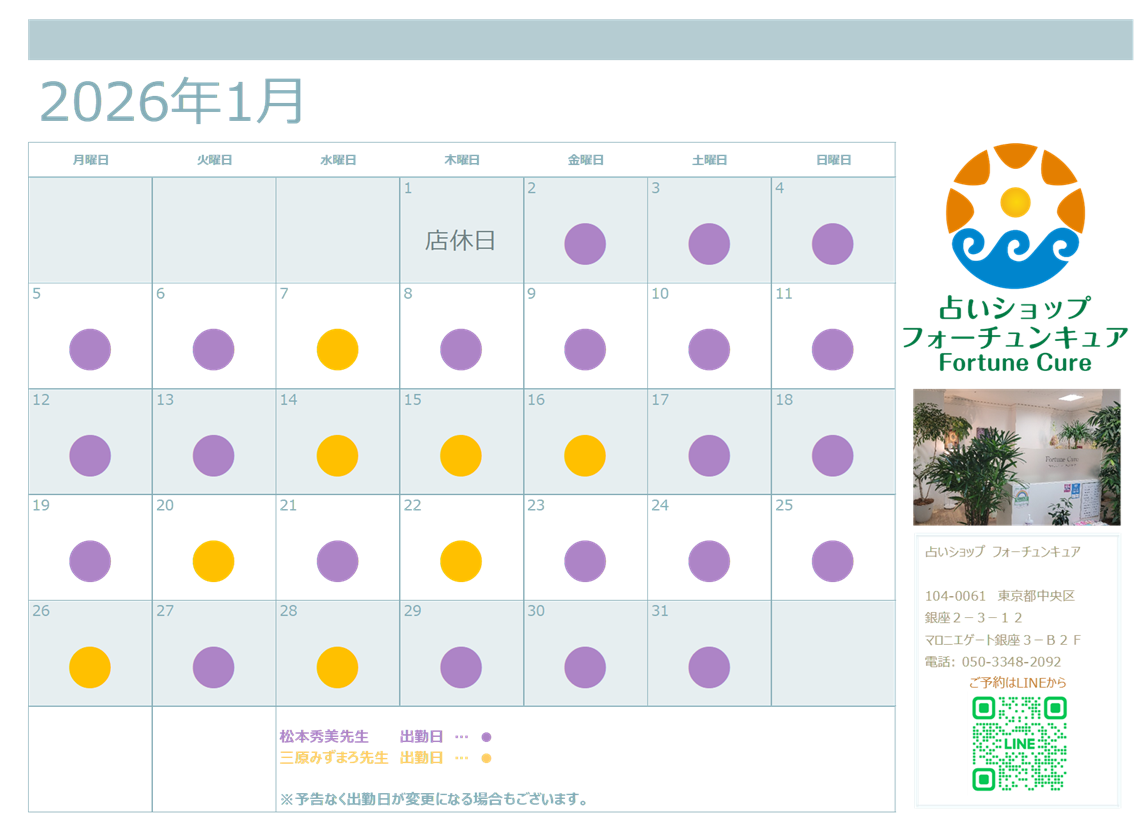Screen dimensions: 1134x836
Task: Select the 月曜日 column header
Action: (90, 160)
